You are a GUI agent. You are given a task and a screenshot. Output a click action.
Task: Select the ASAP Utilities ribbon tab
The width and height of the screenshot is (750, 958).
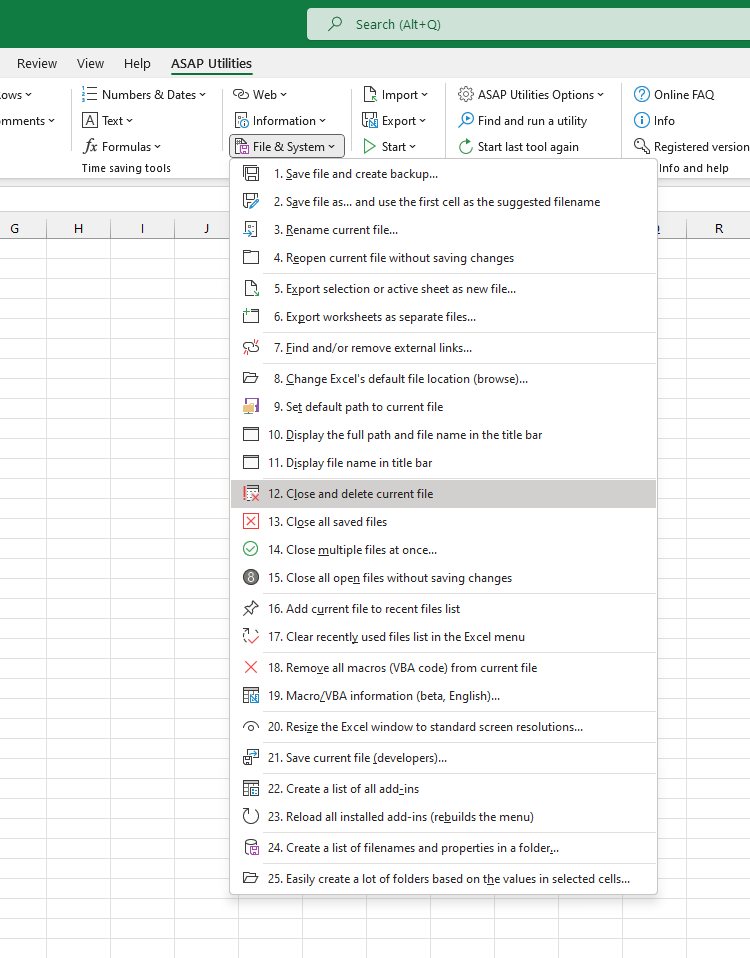pyautogui.click(x=211, y=64)
